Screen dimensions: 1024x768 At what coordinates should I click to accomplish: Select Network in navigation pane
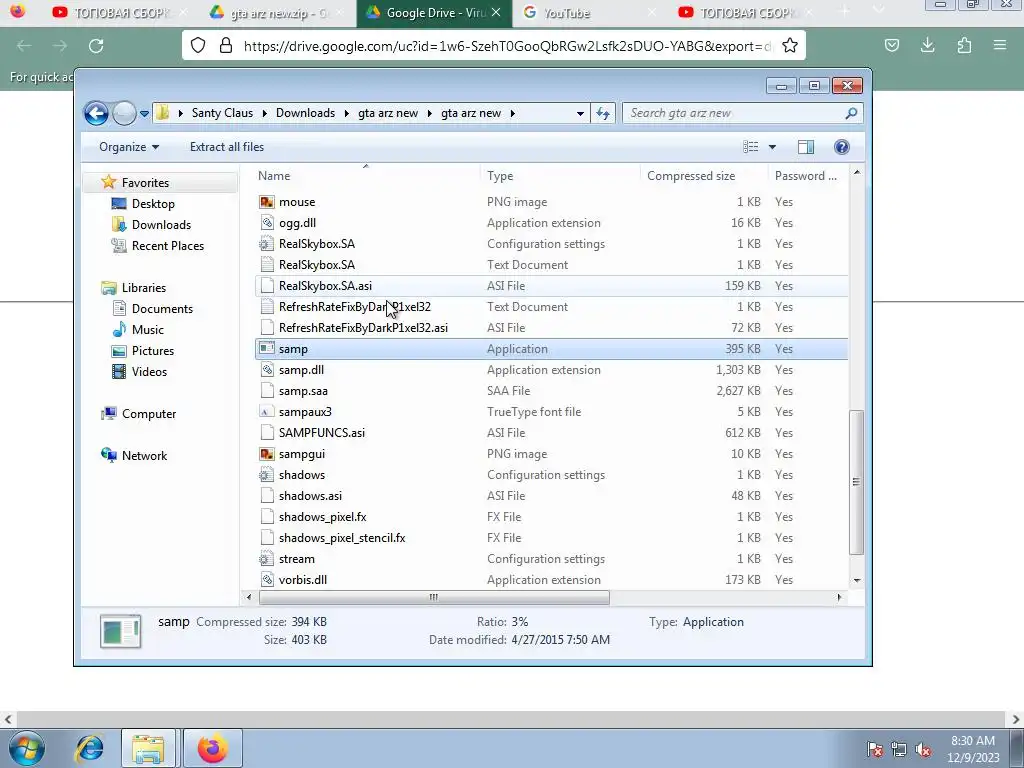point(144,456)
